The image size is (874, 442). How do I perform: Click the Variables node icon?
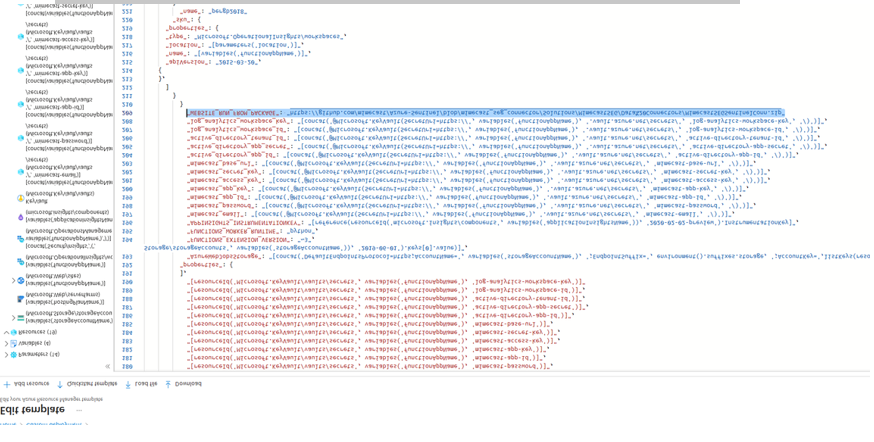[x=13, y=343]
